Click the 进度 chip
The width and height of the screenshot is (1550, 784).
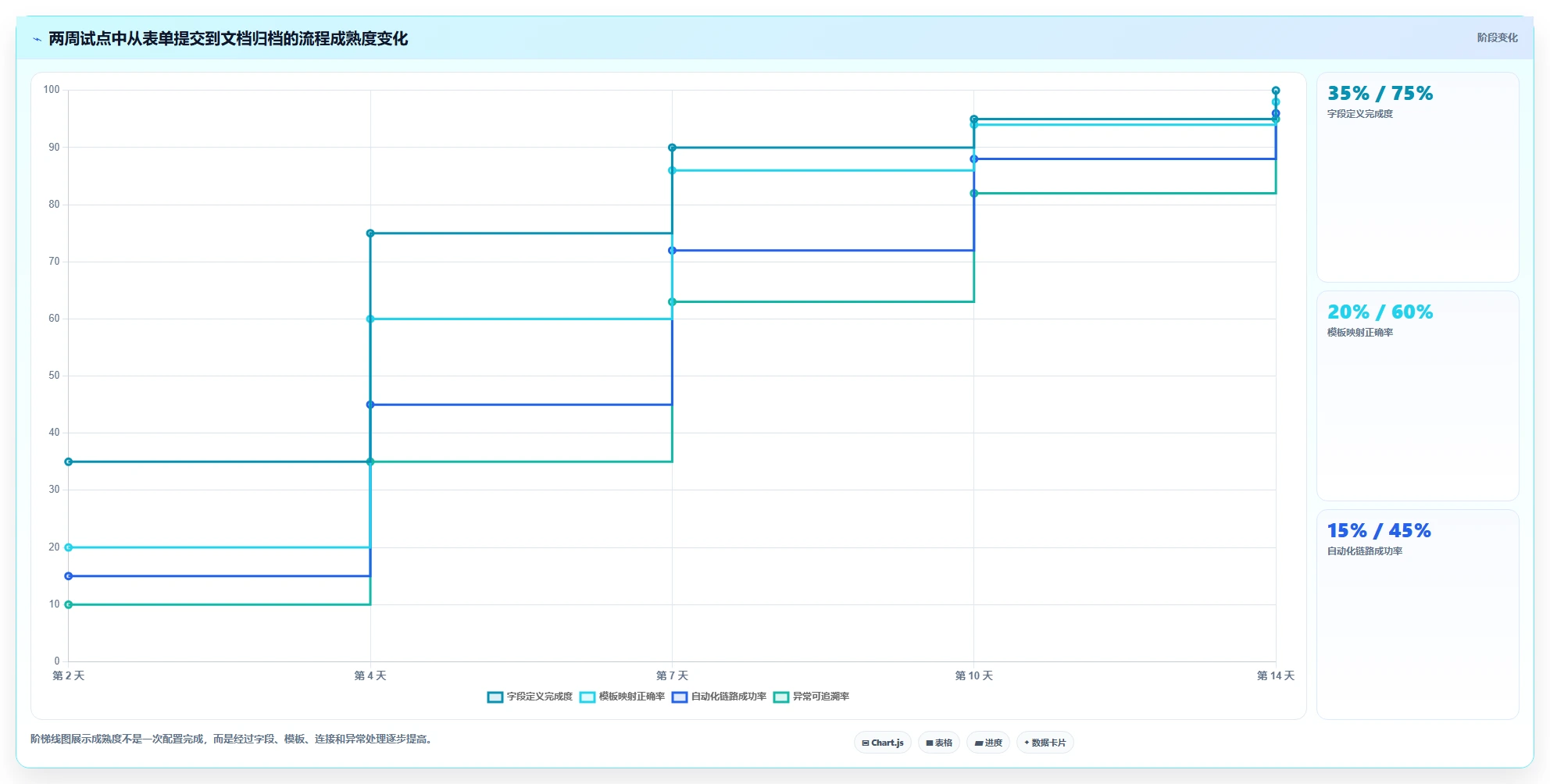(x=988, y=743)
